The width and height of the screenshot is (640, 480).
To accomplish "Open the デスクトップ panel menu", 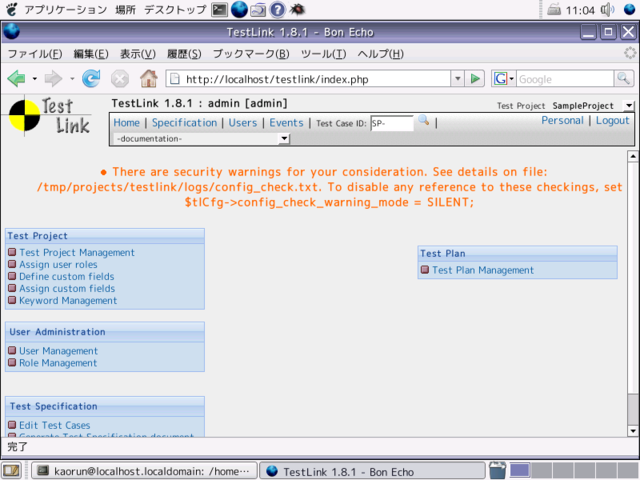I will point(175,9).
